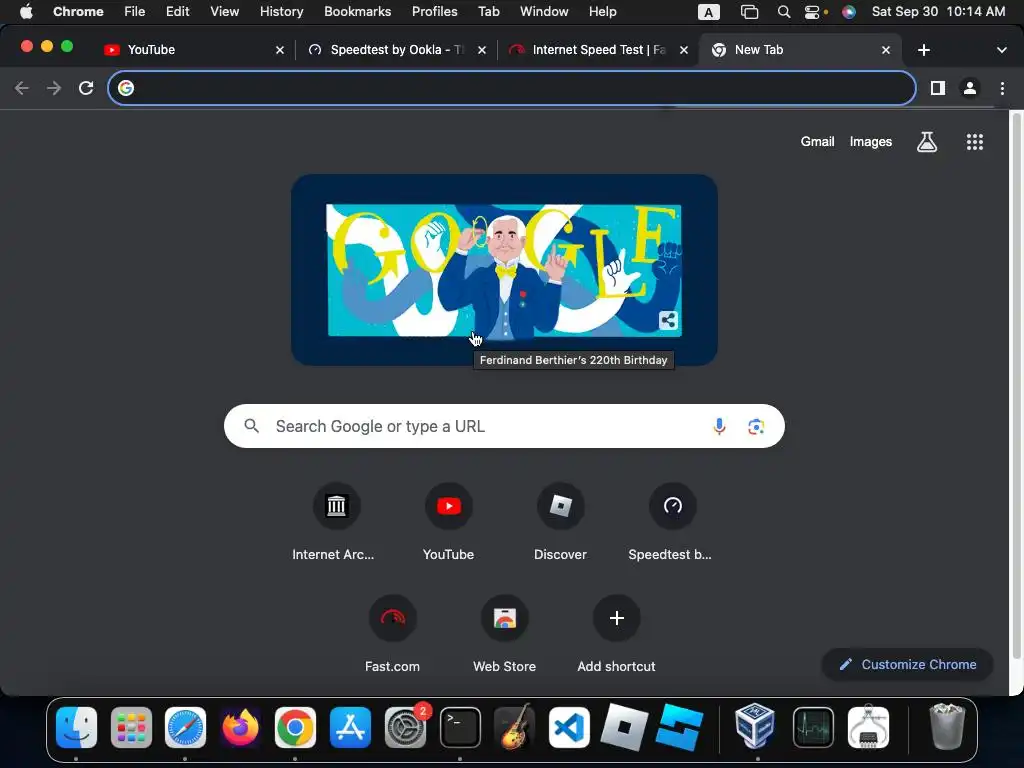Open Finder from the Dock
Screen dimensions: 1024x768
point(76,728)
